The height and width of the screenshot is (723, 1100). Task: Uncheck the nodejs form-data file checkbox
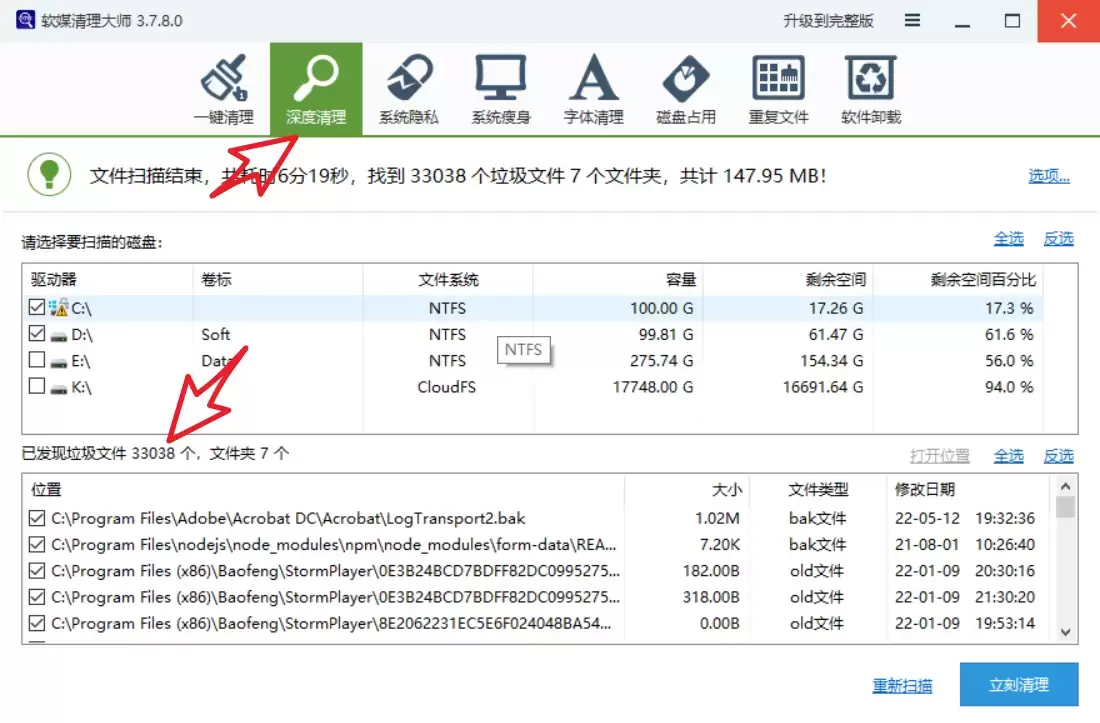click(x=37, y=544)
